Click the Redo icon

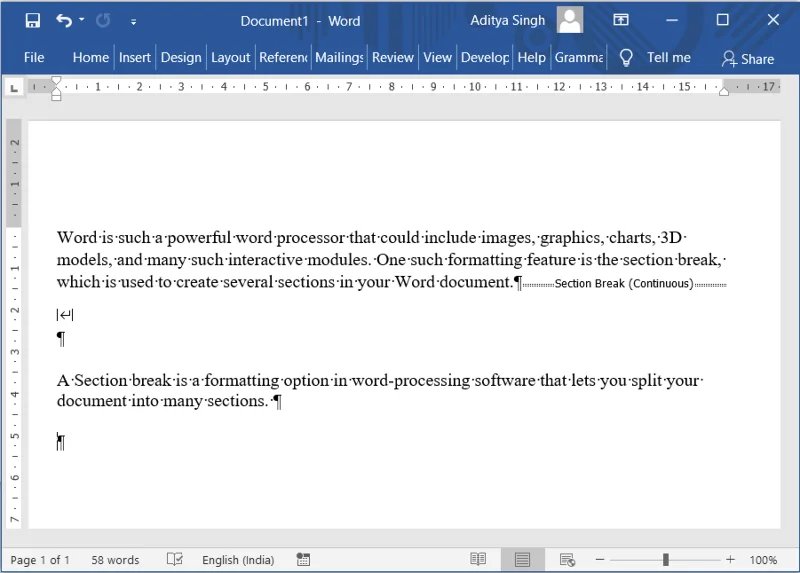[x=104, y=20]
